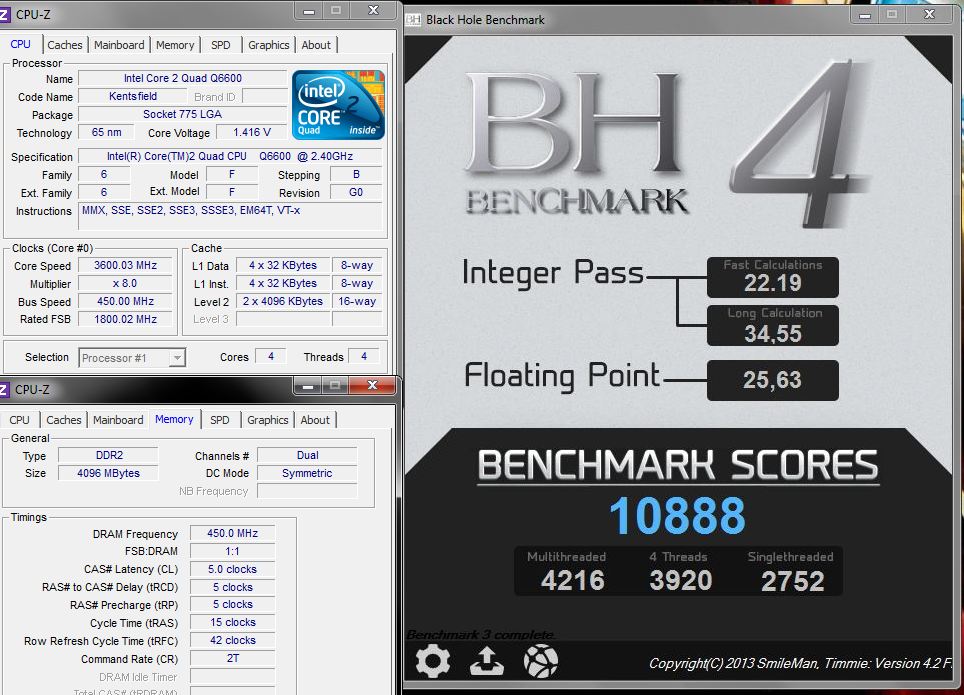
Task: Click the Technology value 65 nm
Action: coord(106,132)
